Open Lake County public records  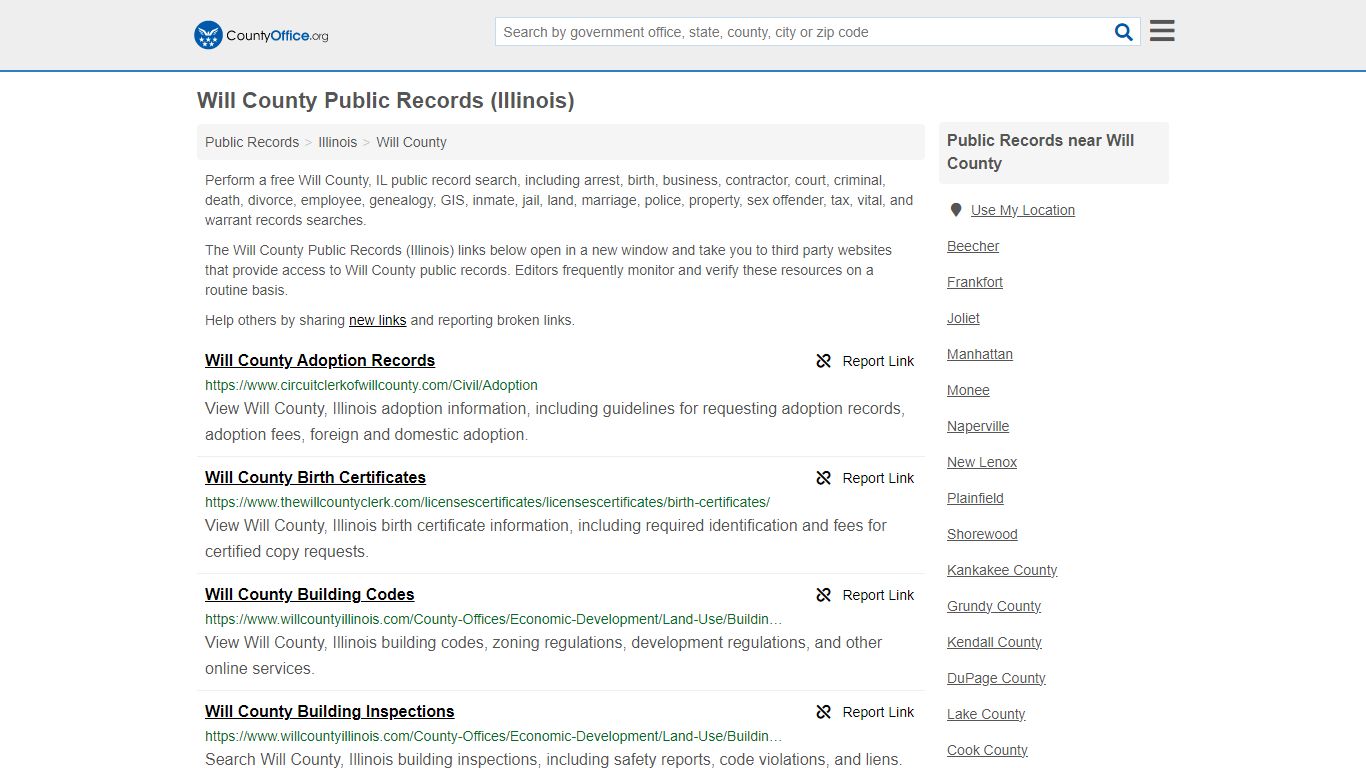coord(986,714)
